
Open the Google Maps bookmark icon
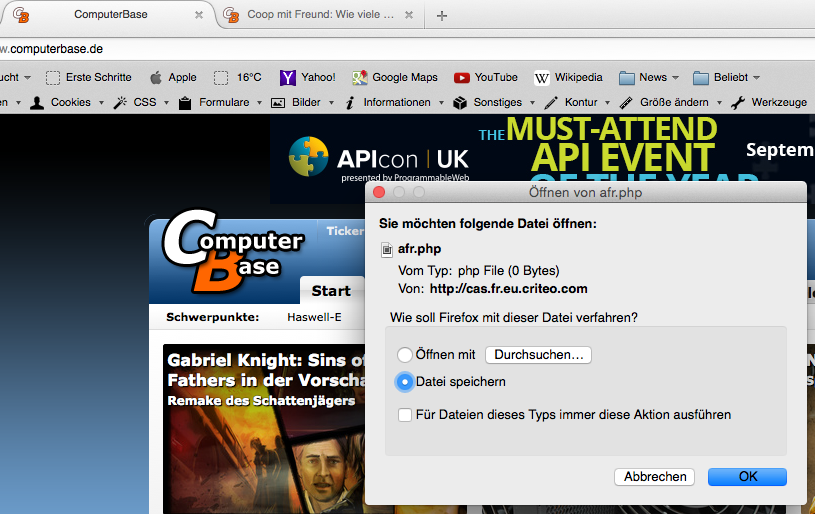coord(360,77)
